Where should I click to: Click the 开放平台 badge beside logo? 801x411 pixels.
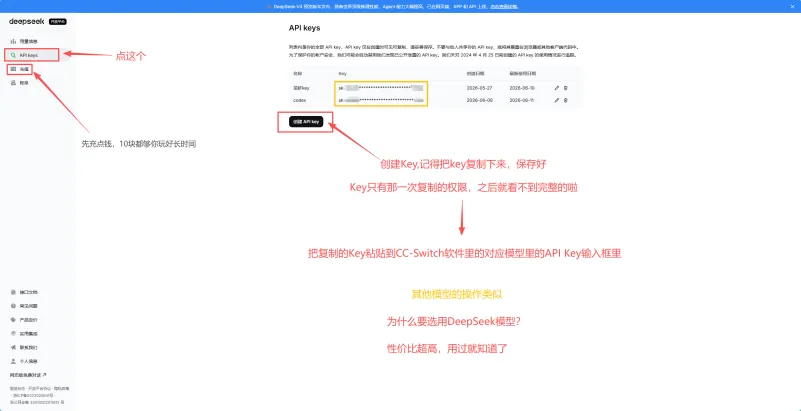click(58, 22)
